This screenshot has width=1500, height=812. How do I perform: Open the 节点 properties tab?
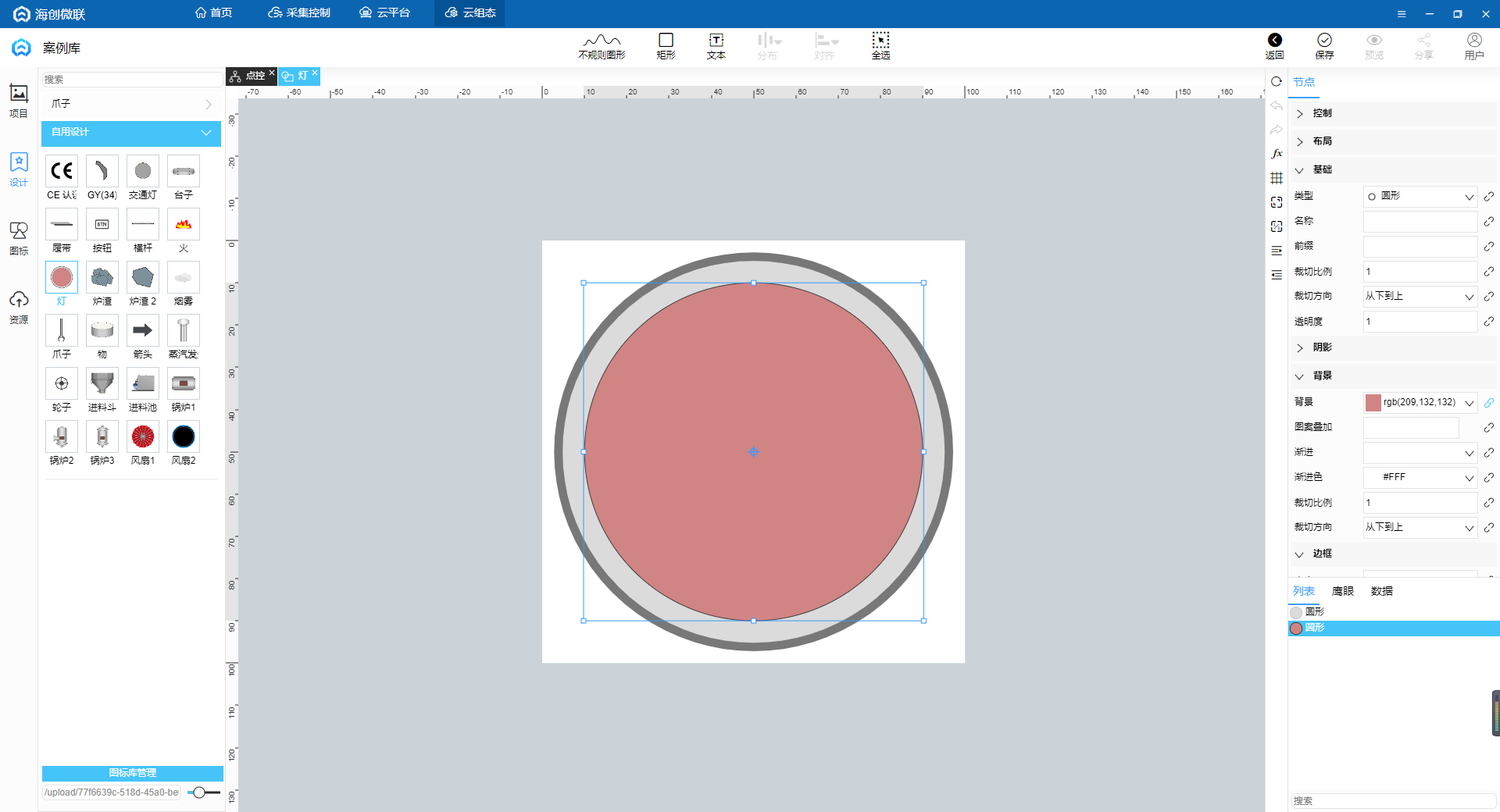(1304, 82)
